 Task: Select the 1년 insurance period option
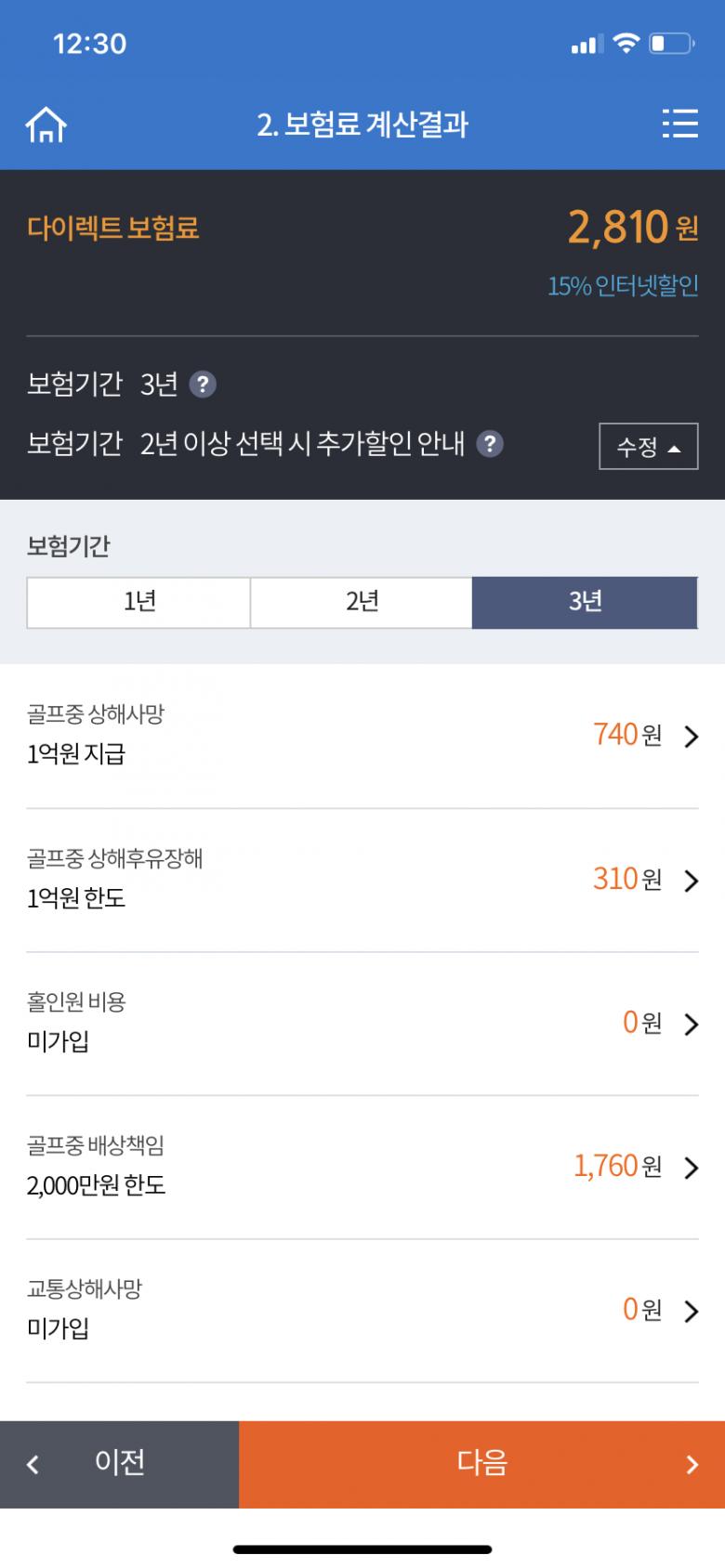click(x=139, y=602)
